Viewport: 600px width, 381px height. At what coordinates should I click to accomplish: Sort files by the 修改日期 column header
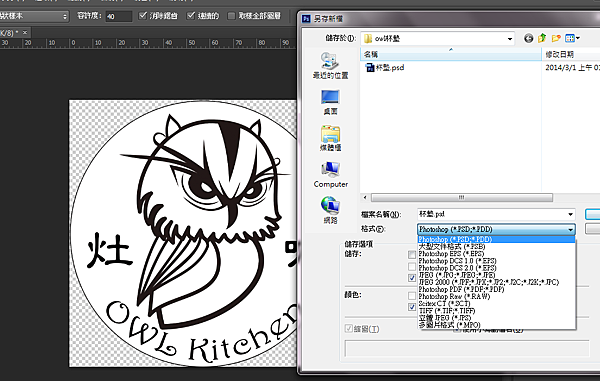tap(571, 54)
